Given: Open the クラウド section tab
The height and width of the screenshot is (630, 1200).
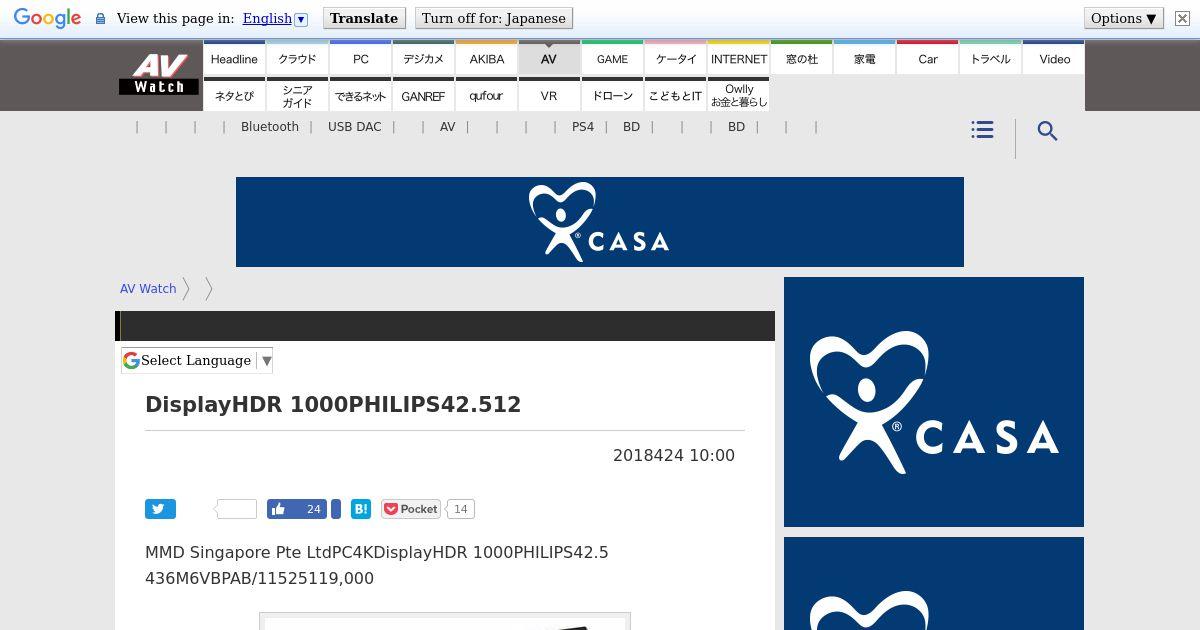Looking at the screenshot, I should pyautogui.click(x=297, y=58).
